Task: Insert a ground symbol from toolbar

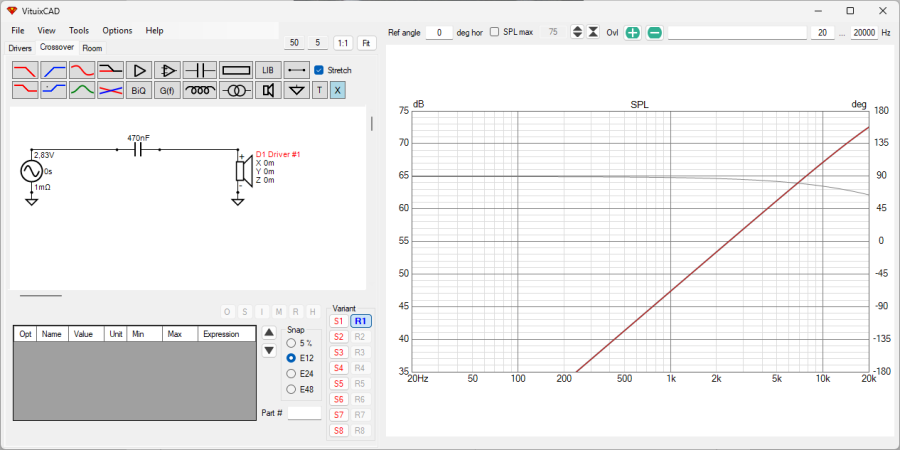Action: [297, 90]
